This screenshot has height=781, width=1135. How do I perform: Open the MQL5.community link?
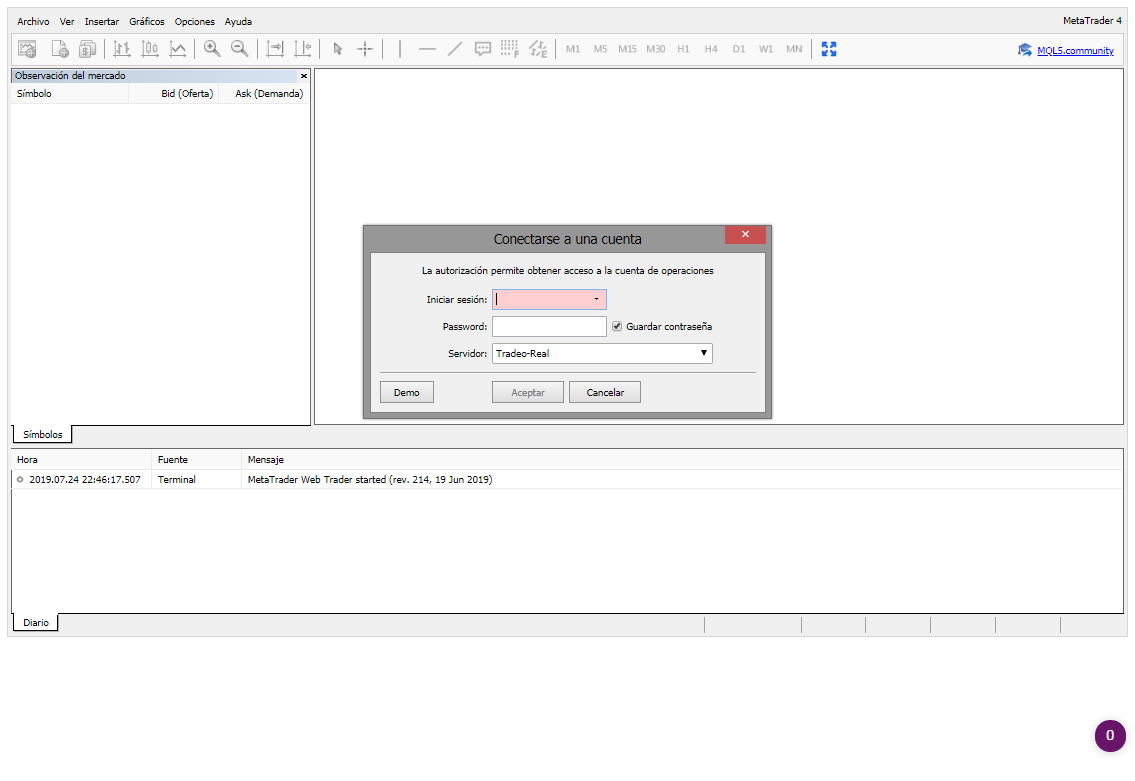coord(1075,51)
